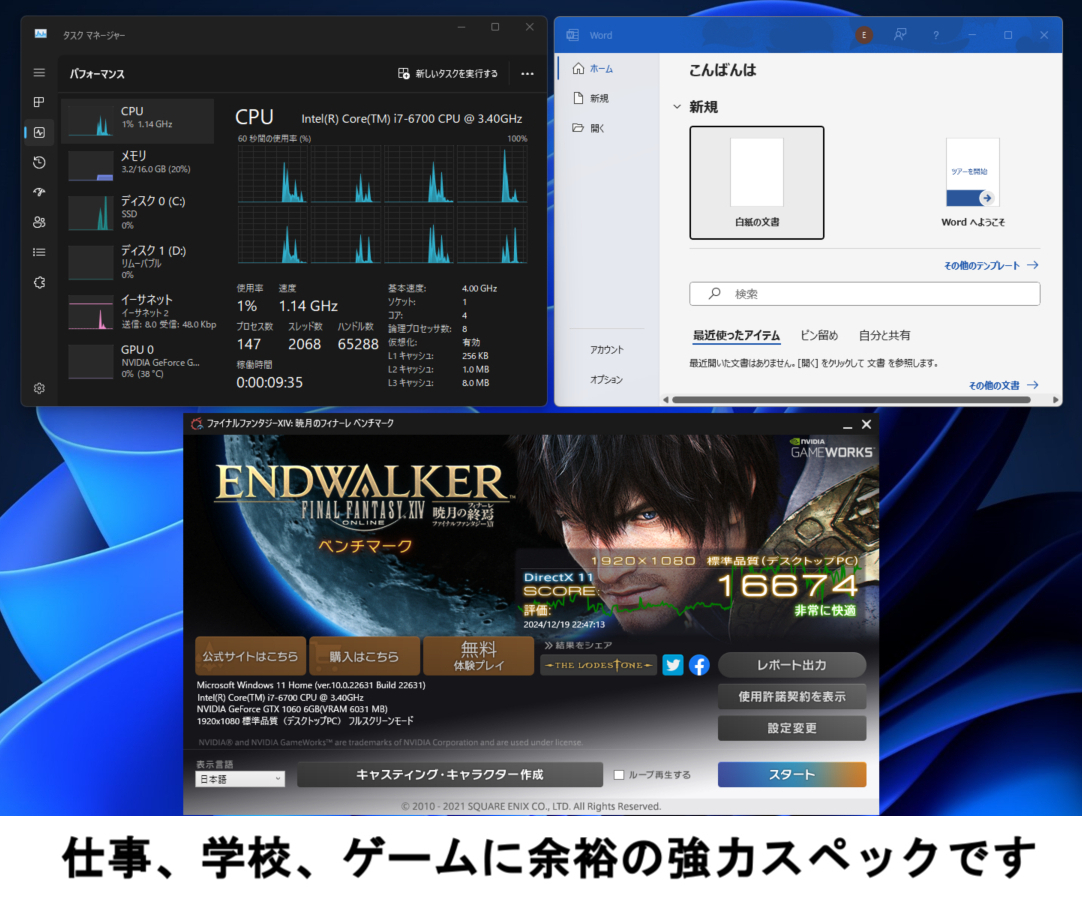The image size is (1082, 900).
Task: Click the first CPU core usage graph
Action: (273, 174)
